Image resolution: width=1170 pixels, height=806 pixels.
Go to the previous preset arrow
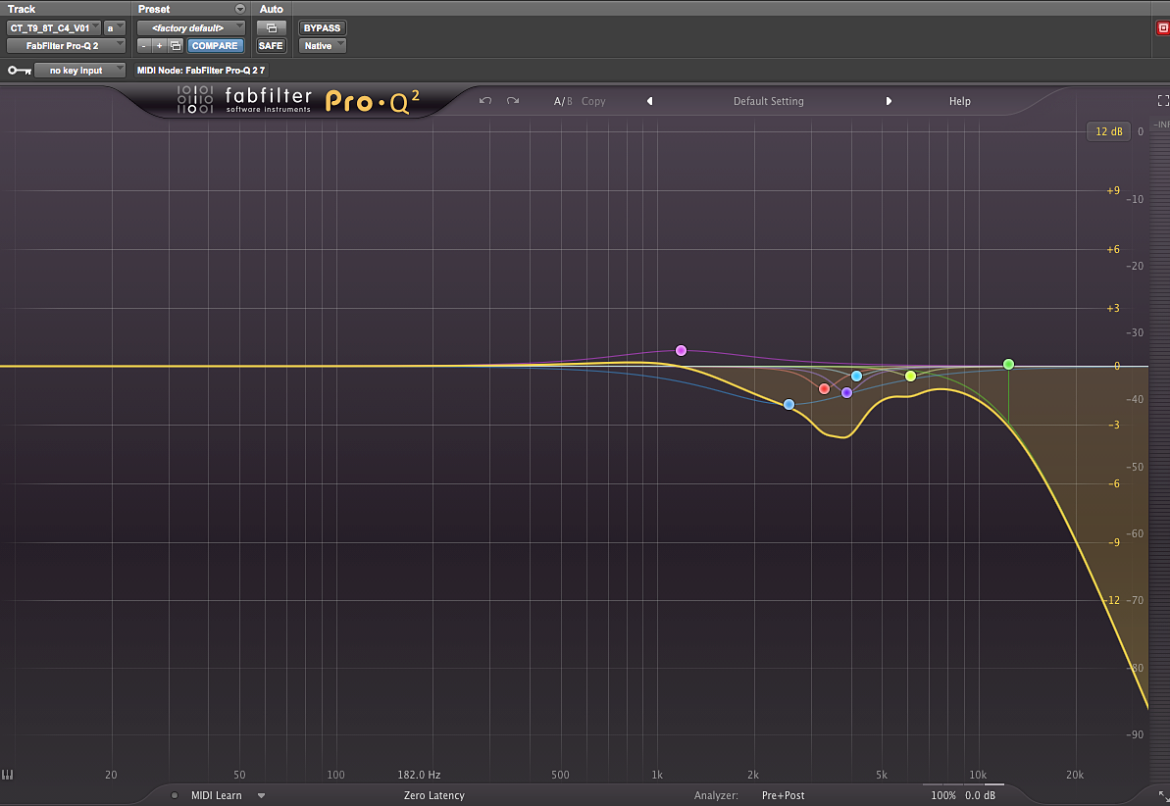[649, 101]
